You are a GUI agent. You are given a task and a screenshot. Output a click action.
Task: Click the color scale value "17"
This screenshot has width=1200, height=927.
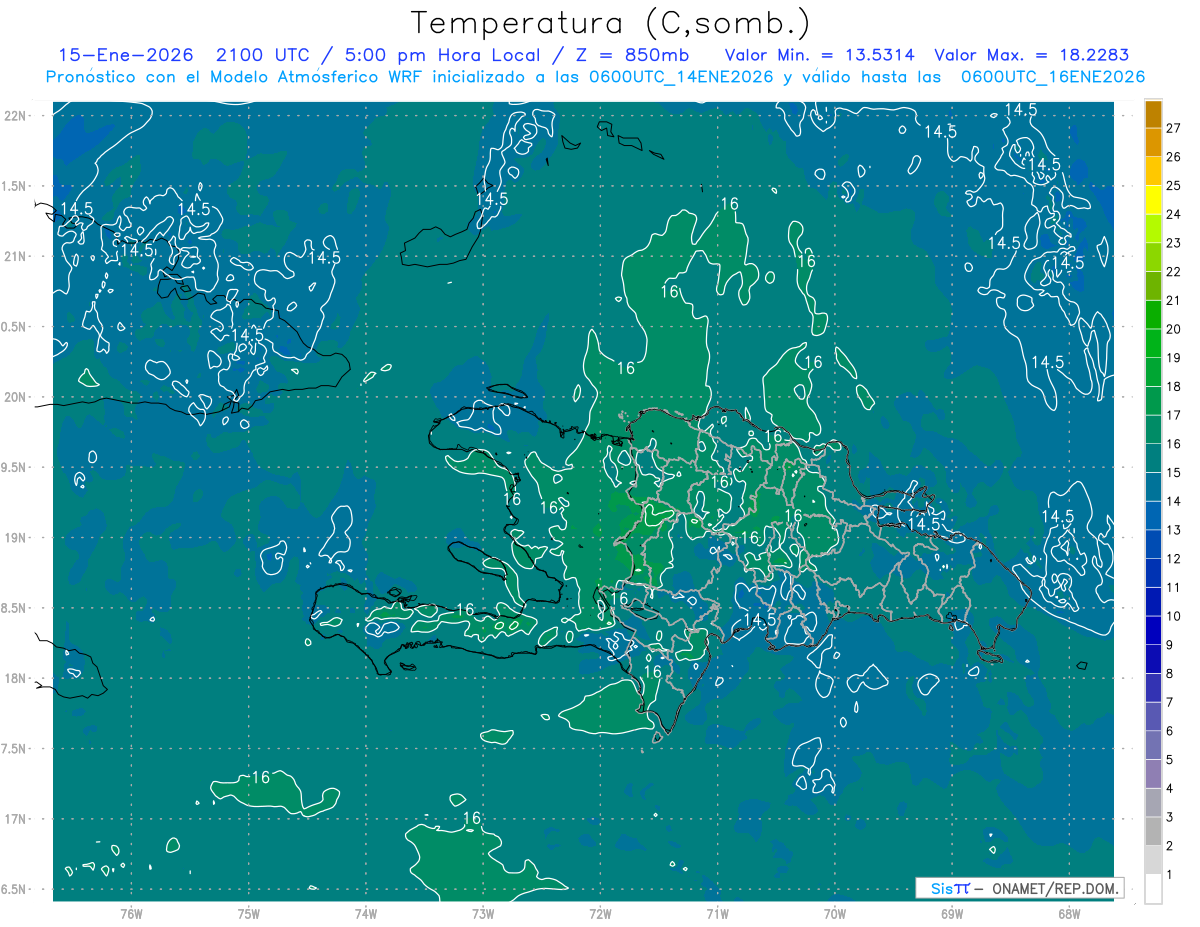pos(1174,415)
